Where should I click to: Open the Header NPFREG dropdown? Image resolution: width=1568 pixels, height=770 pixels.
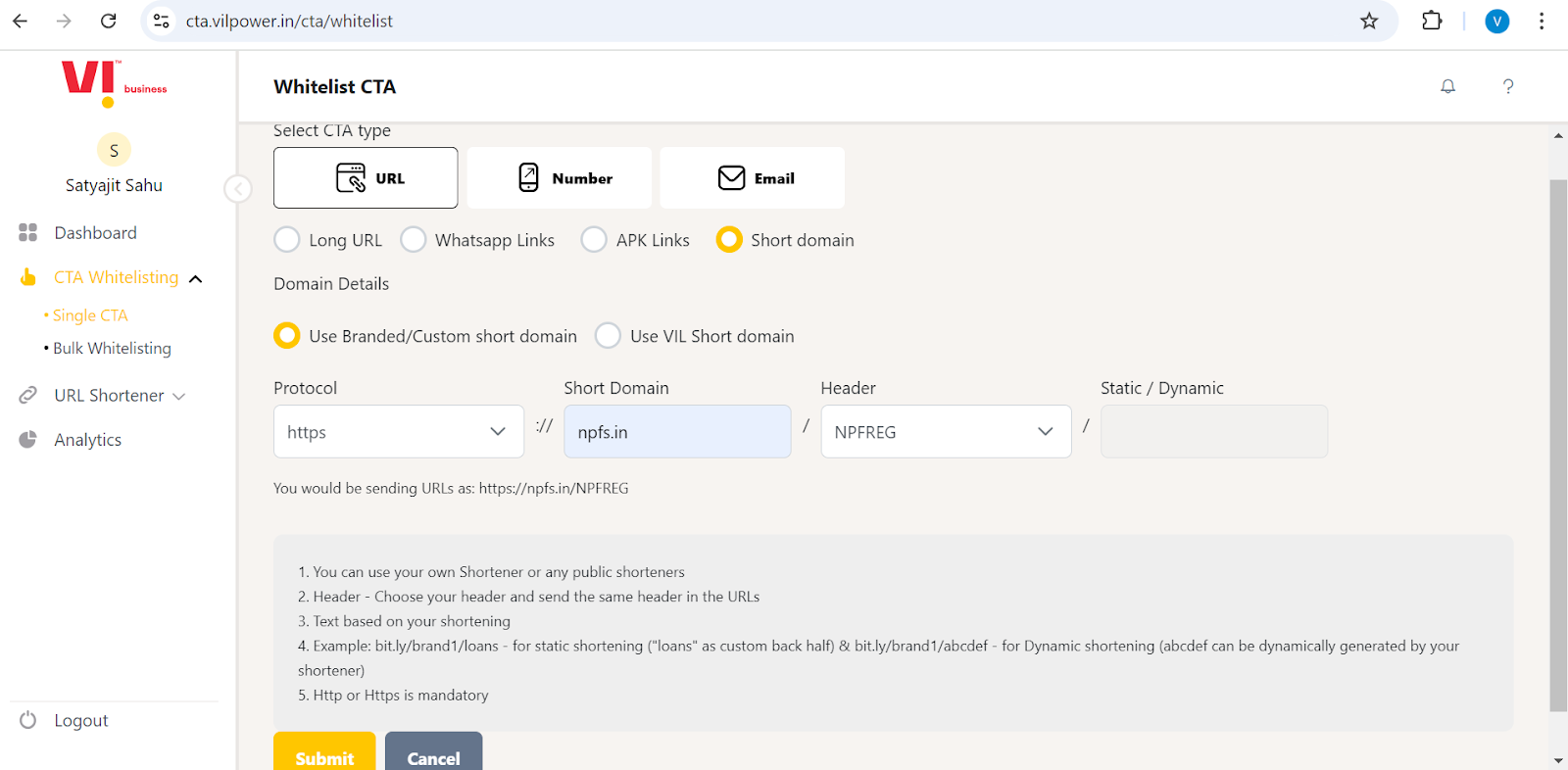[945, 432]
